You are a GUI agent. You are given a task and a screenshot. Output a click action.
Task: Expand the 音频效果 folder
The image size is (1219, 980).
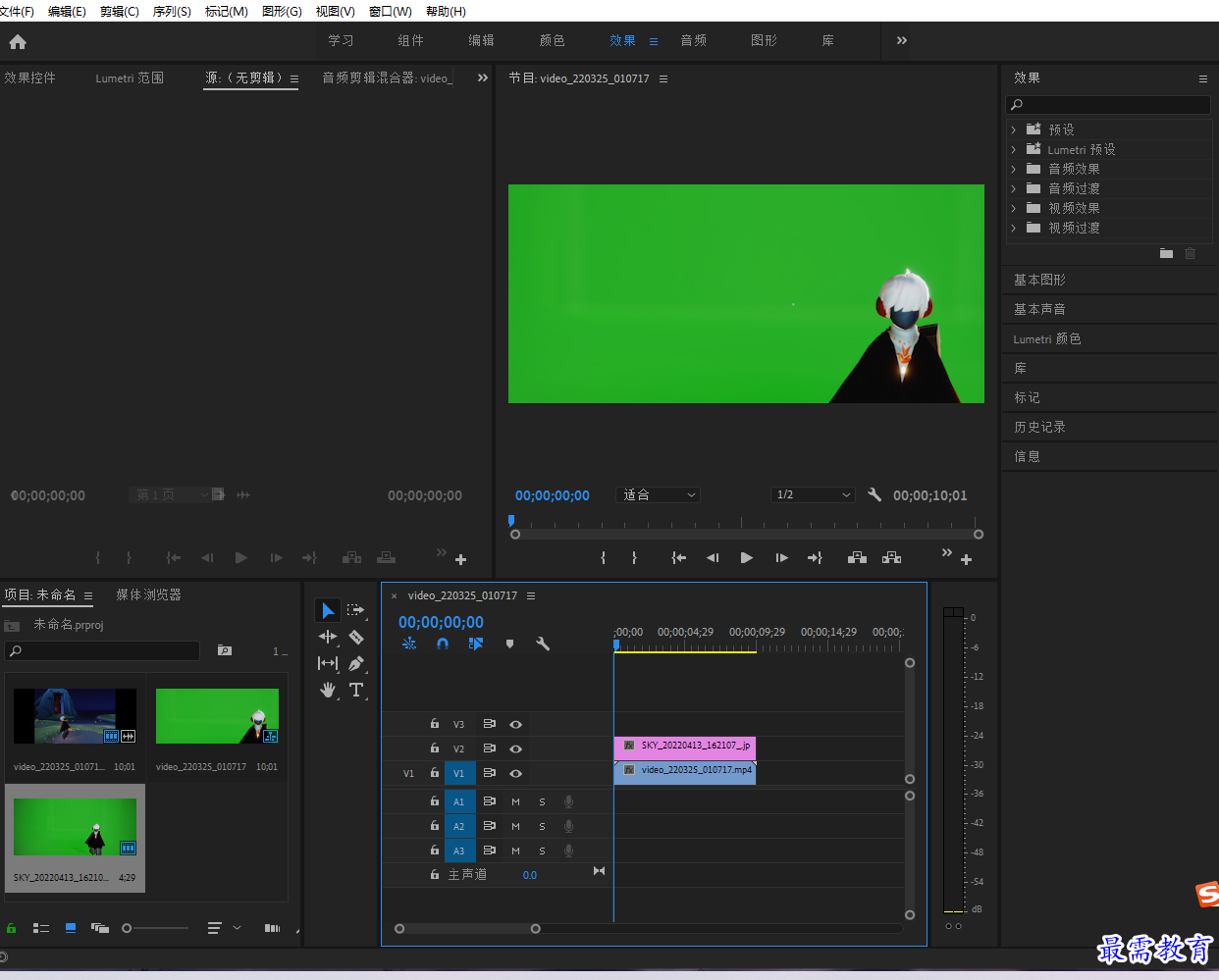(x=1014, y=169)
